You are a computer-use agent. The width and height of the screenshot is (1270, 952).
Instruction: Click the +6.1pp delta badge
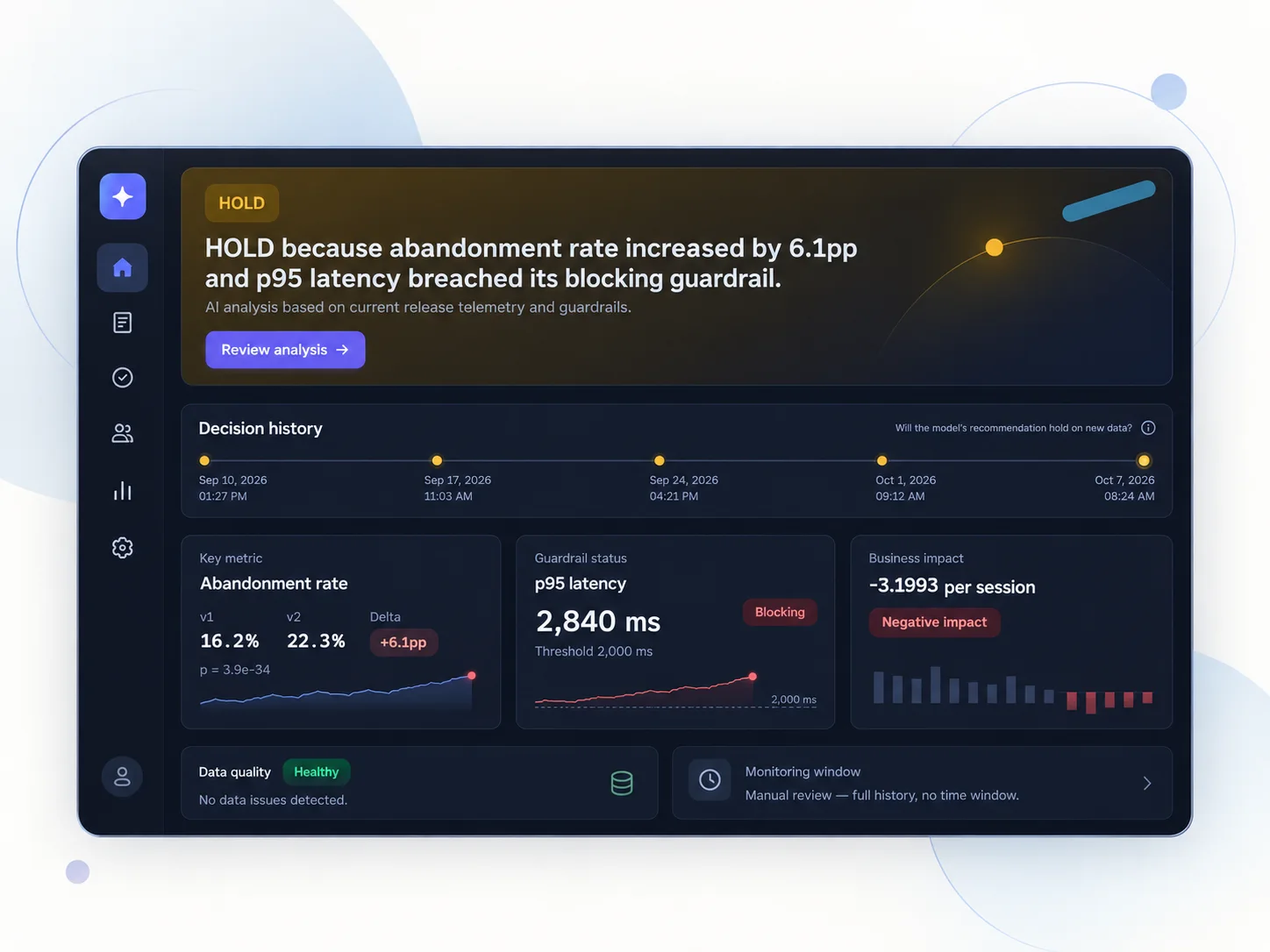[x=403, y=643]
